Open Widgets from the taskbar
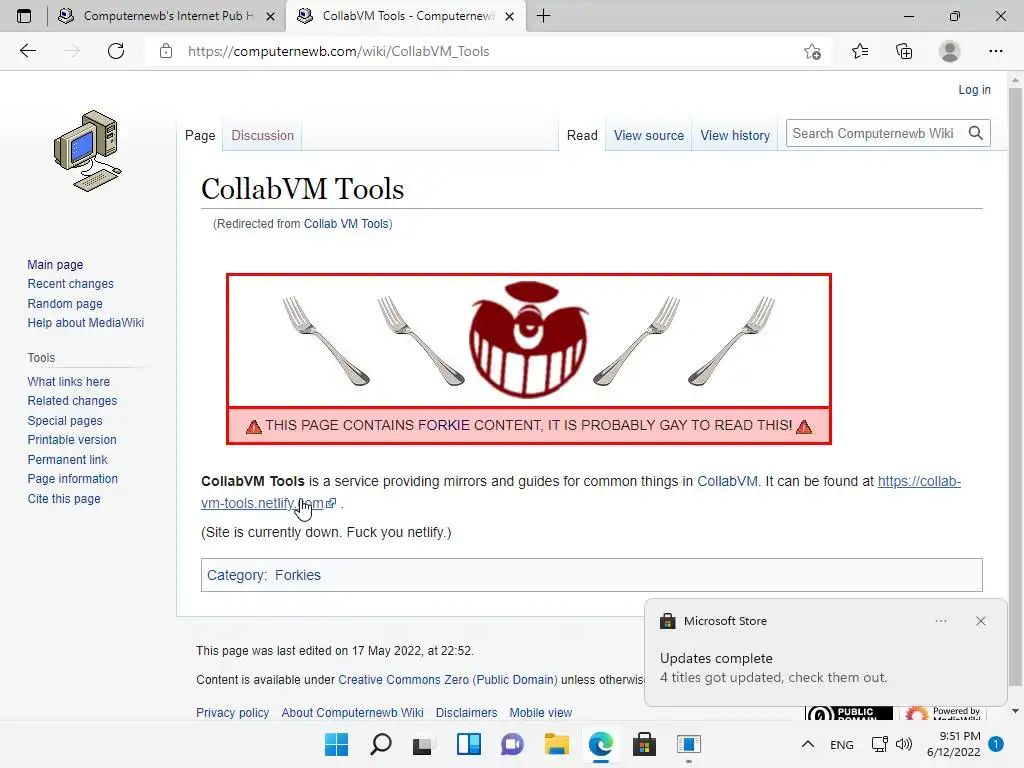 click(468, 744)
